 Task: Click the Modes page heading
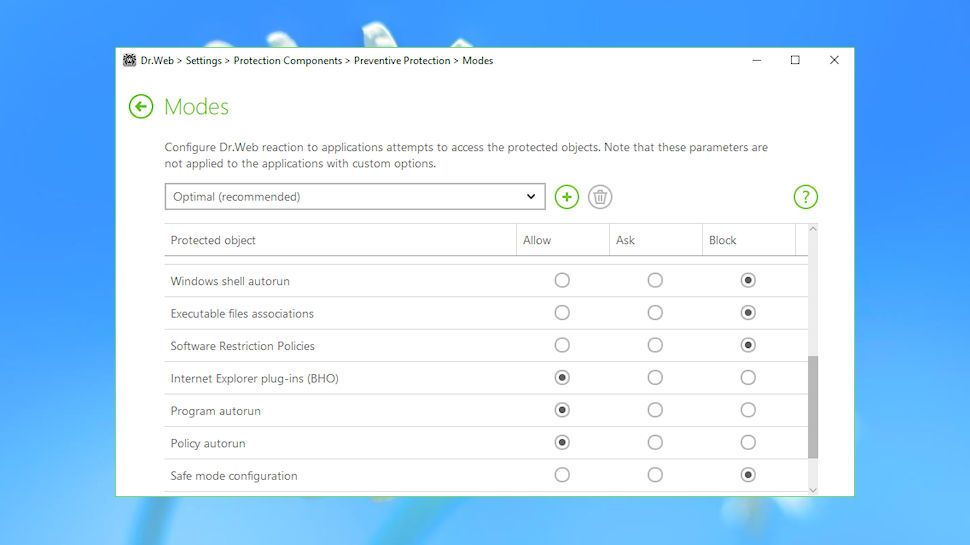coord(196,106)
